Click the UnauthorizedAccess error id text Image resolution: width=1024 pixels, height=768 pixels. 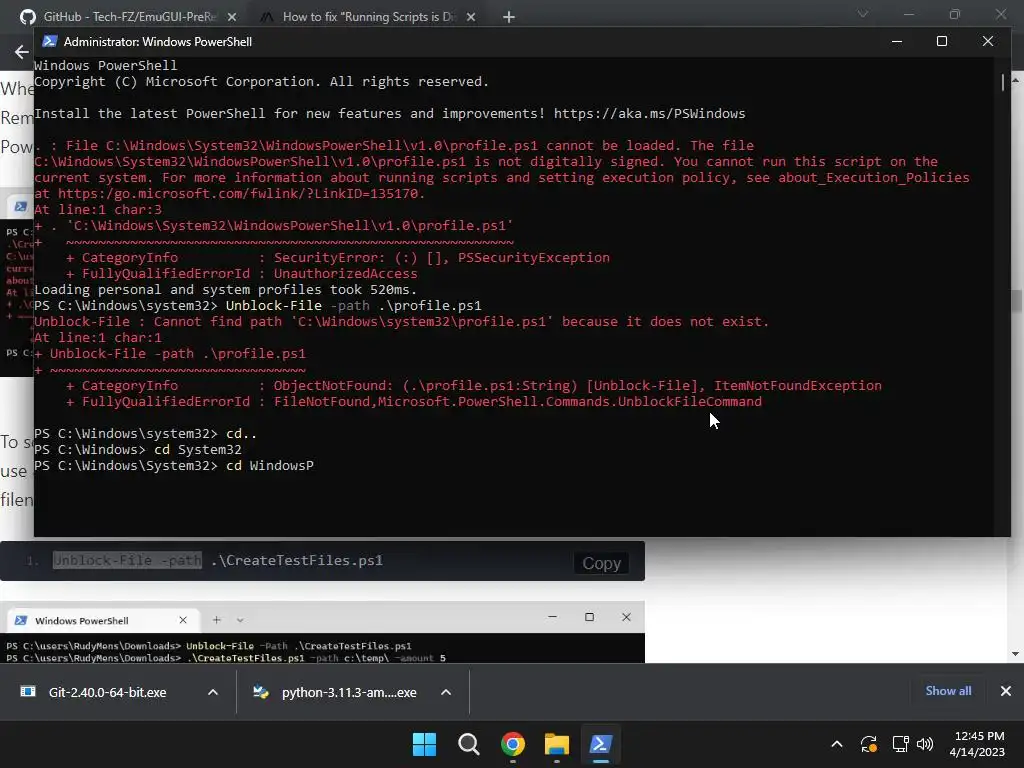tap(345, 274)
